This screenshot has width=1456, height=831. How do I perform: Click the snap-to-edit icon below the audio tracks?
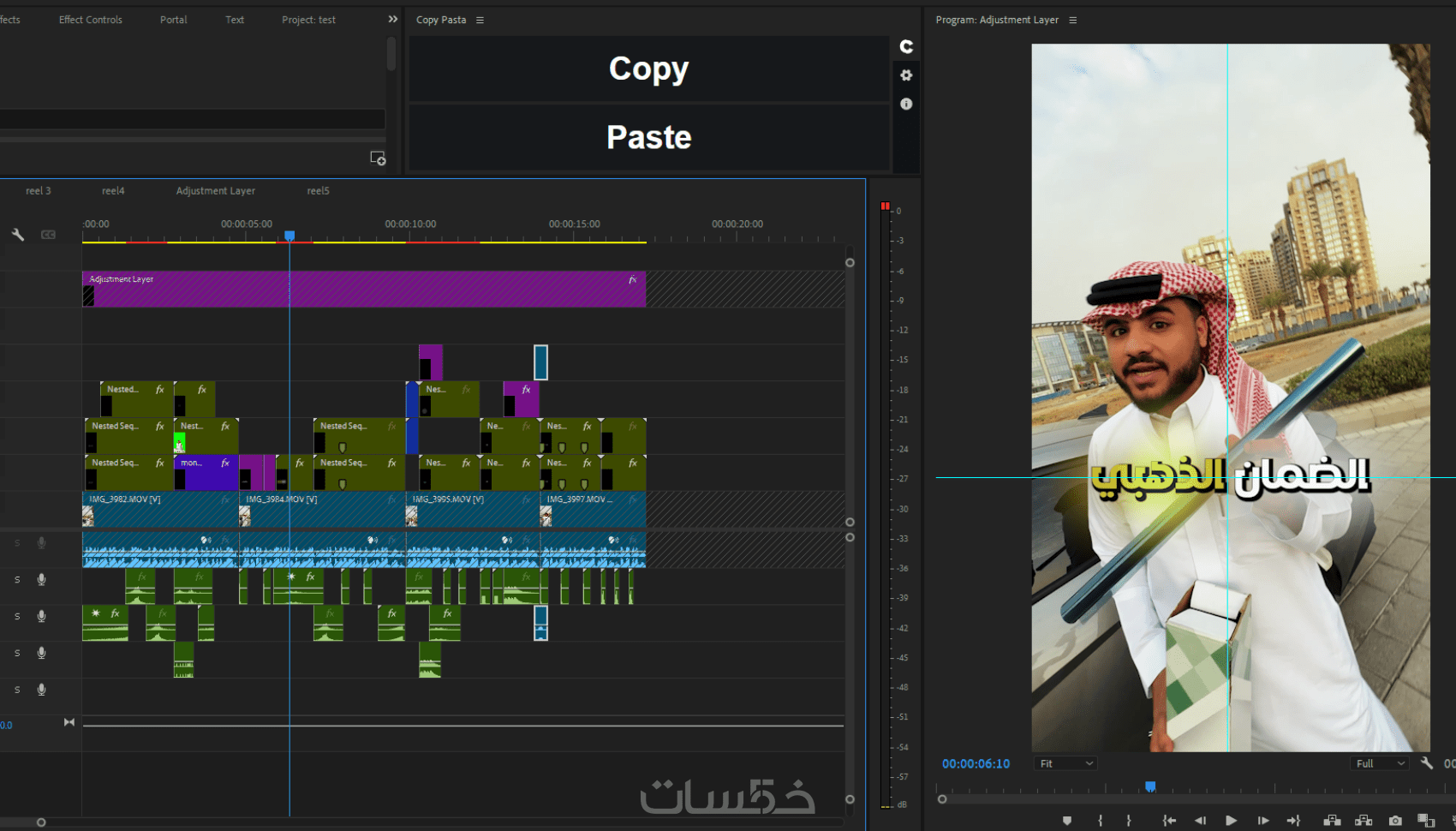tap(69, 722)
